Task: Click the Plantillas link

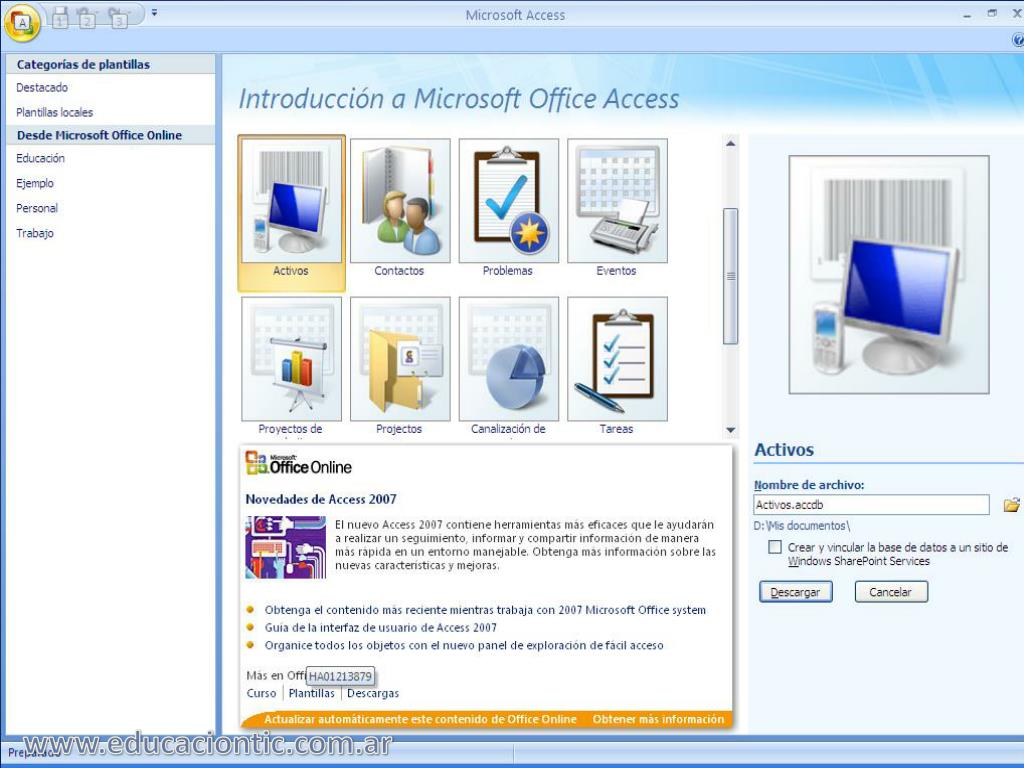Action: coord(312,694)
